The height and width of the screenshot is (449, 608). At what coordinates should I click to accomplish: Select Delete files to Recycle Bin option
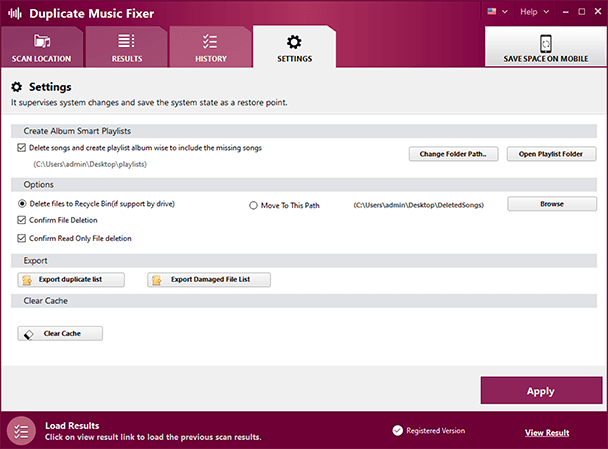22,204
